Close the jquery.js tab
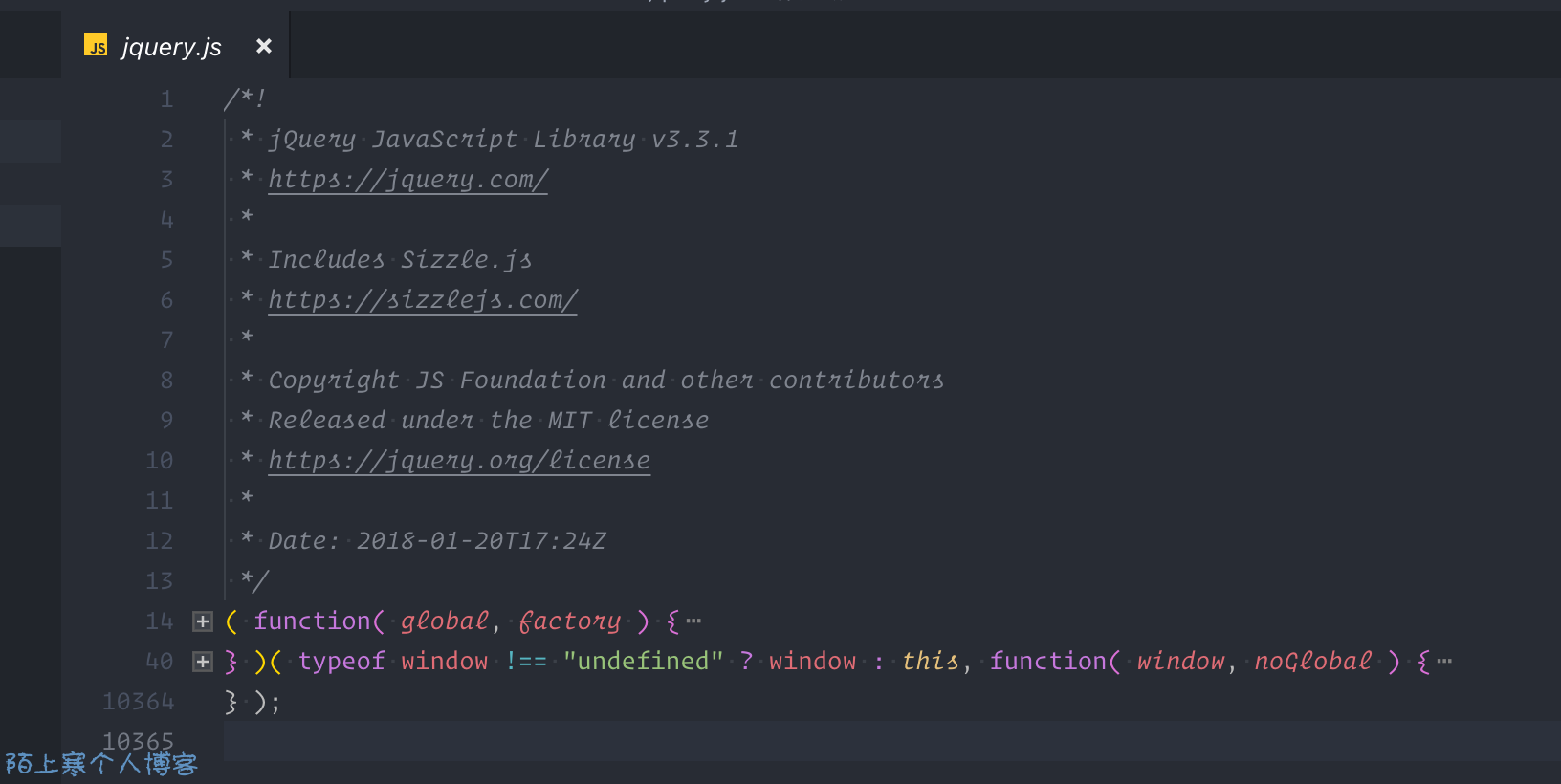 tap(264, 46)
